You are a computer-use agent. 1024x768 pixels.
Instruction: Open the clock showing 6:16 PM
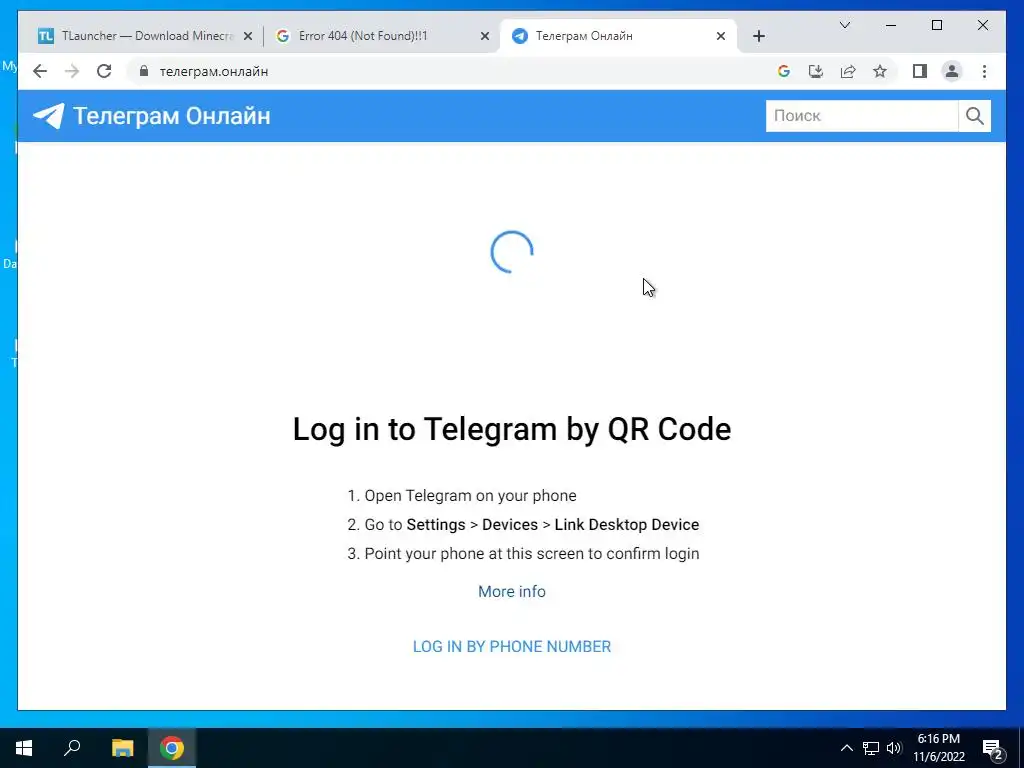coord(938,748)
